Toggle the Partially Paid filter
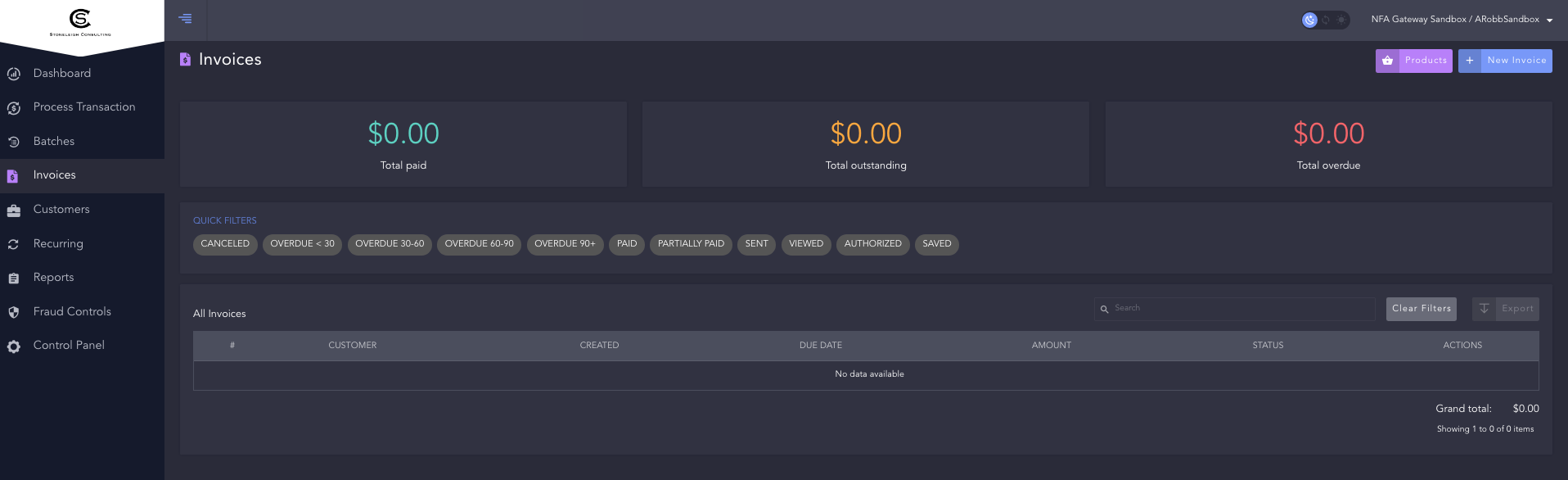1568x480 pixels. (x=691, y=244)
